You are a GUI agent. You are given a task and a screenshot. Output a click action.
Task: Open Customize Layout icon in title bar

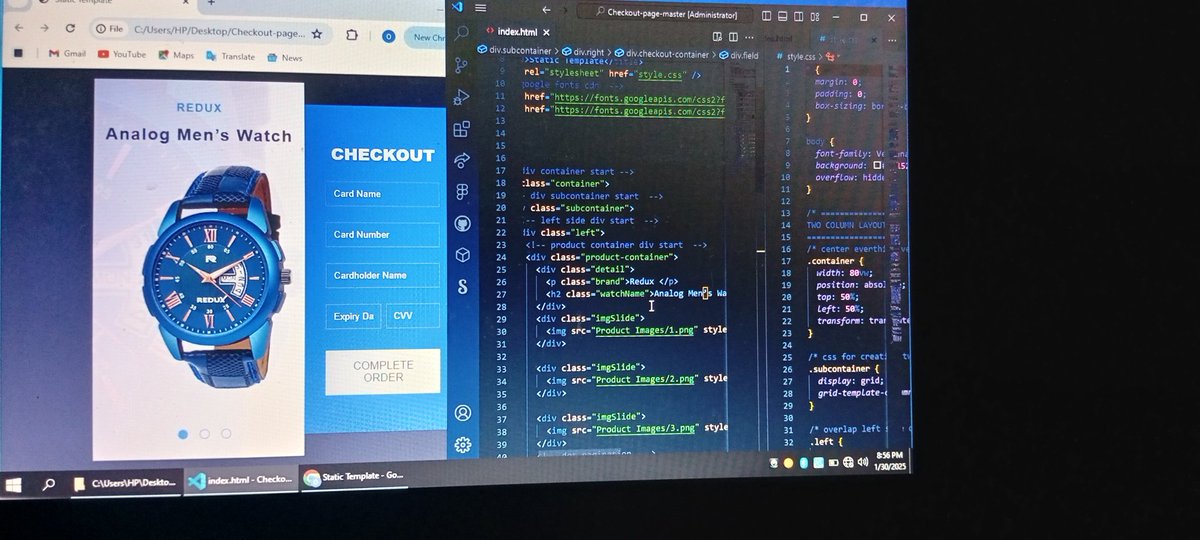815,15
